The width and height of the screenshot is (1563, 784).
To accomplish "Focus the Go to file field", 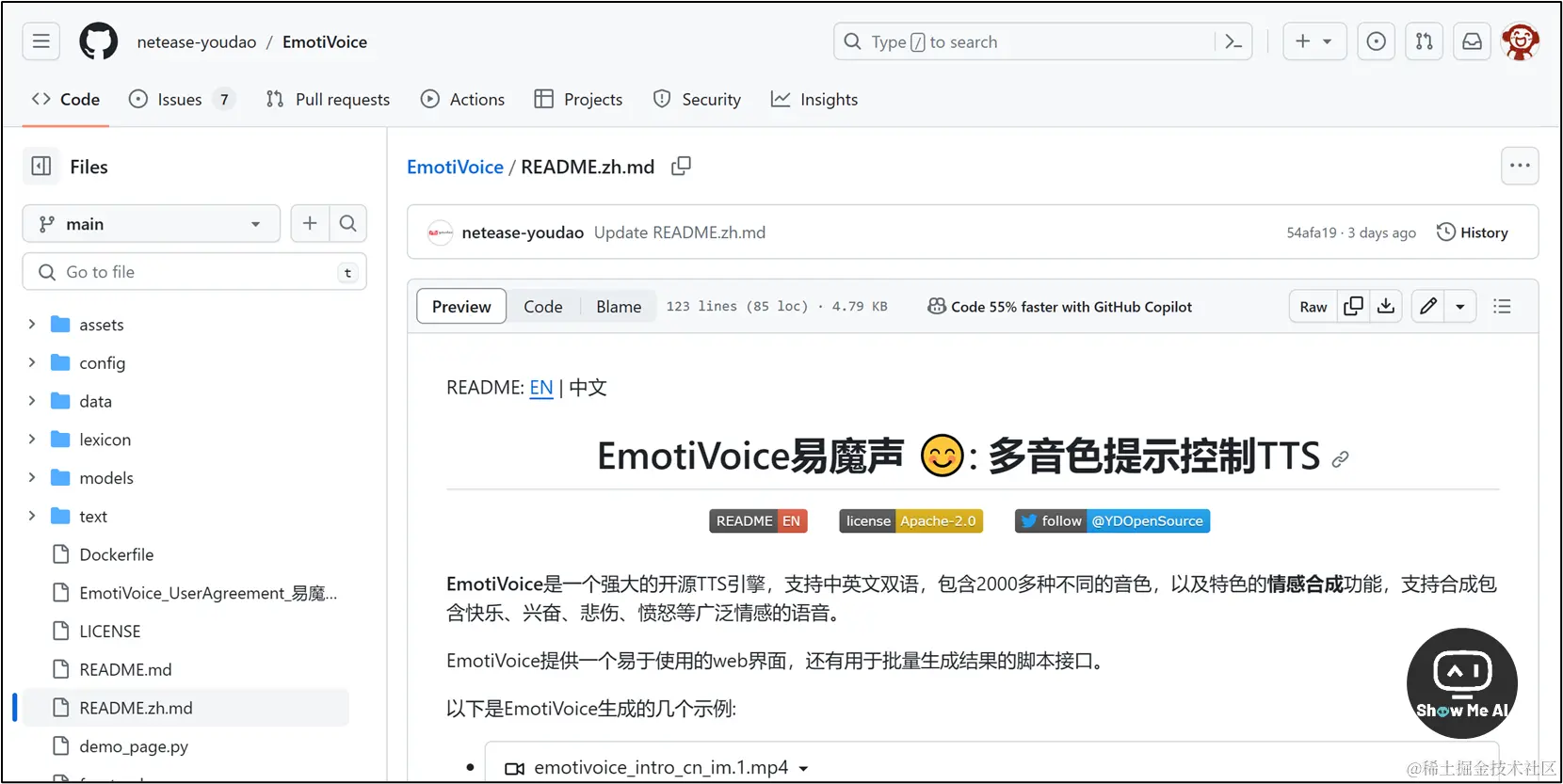I will (x=194, y=272).
